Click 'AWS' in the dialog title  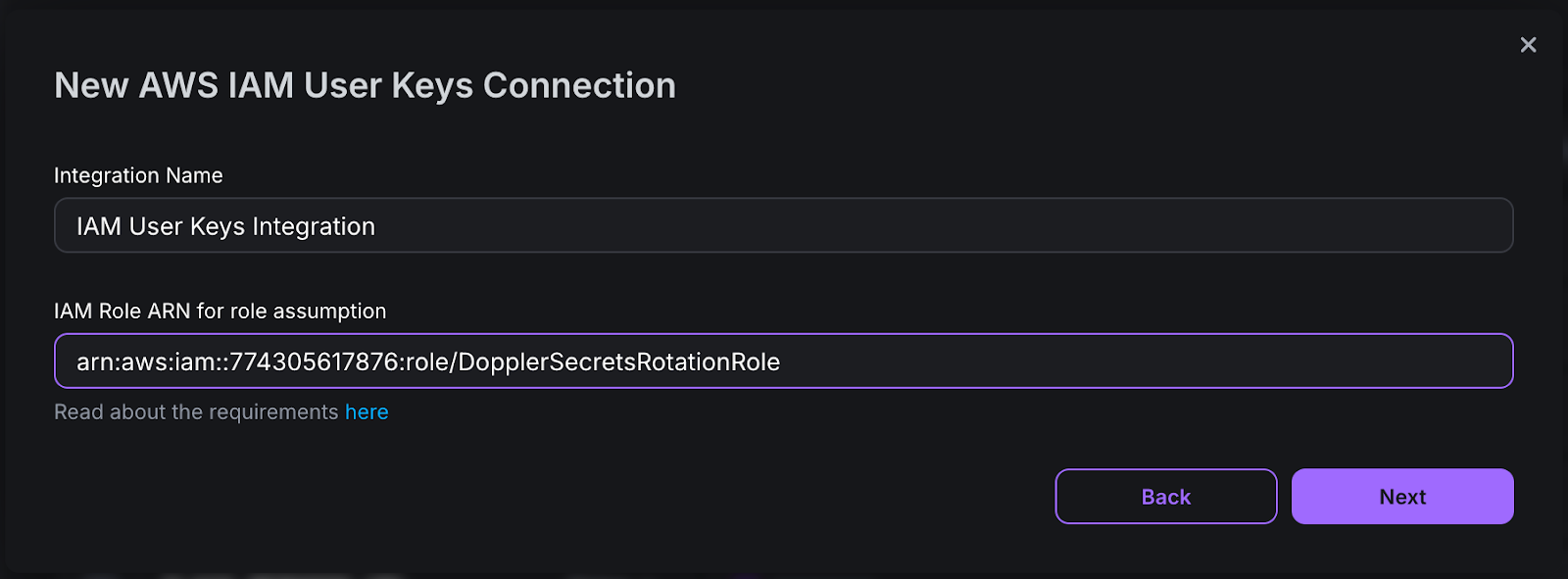click(x=178, y=86)
